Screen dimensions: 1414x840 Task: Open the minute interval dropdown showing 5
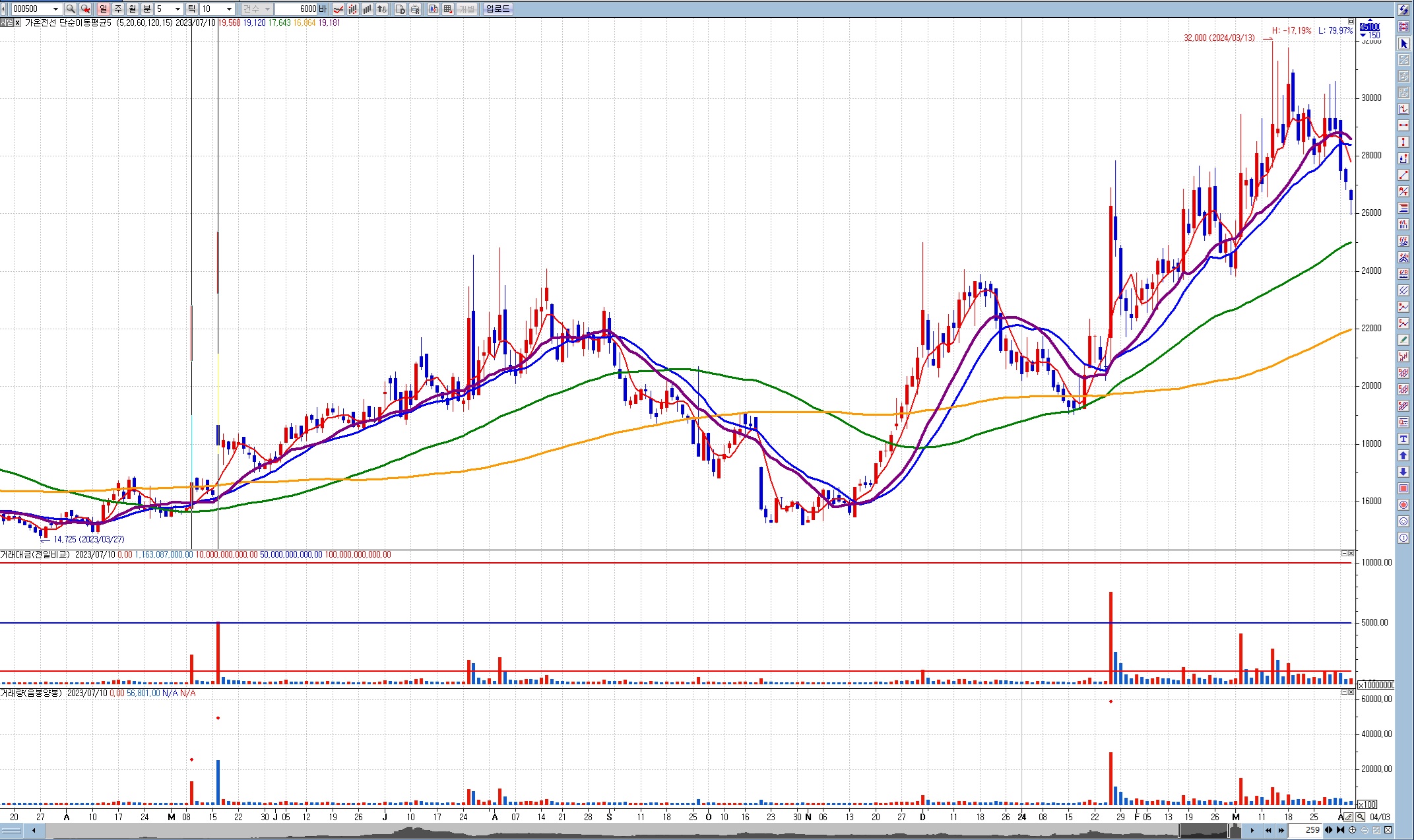177,9
